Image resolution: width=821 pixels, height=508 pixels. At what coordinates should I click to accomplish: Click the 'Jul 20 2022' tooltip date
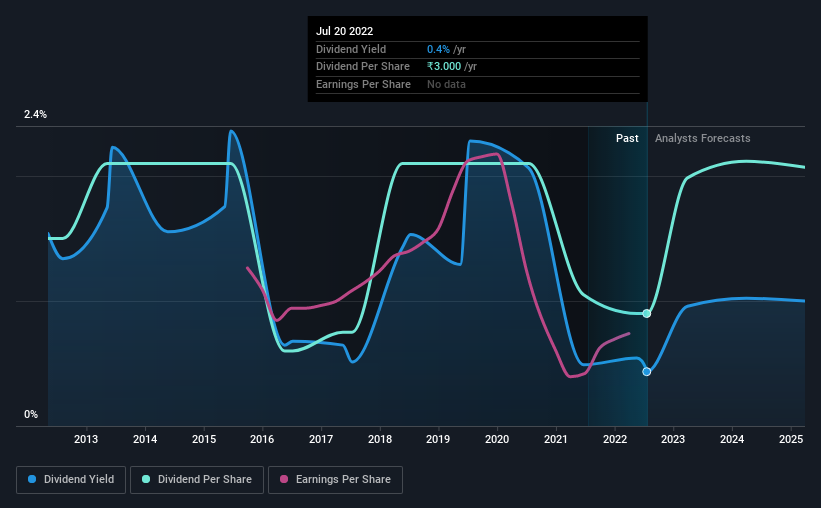345,31
